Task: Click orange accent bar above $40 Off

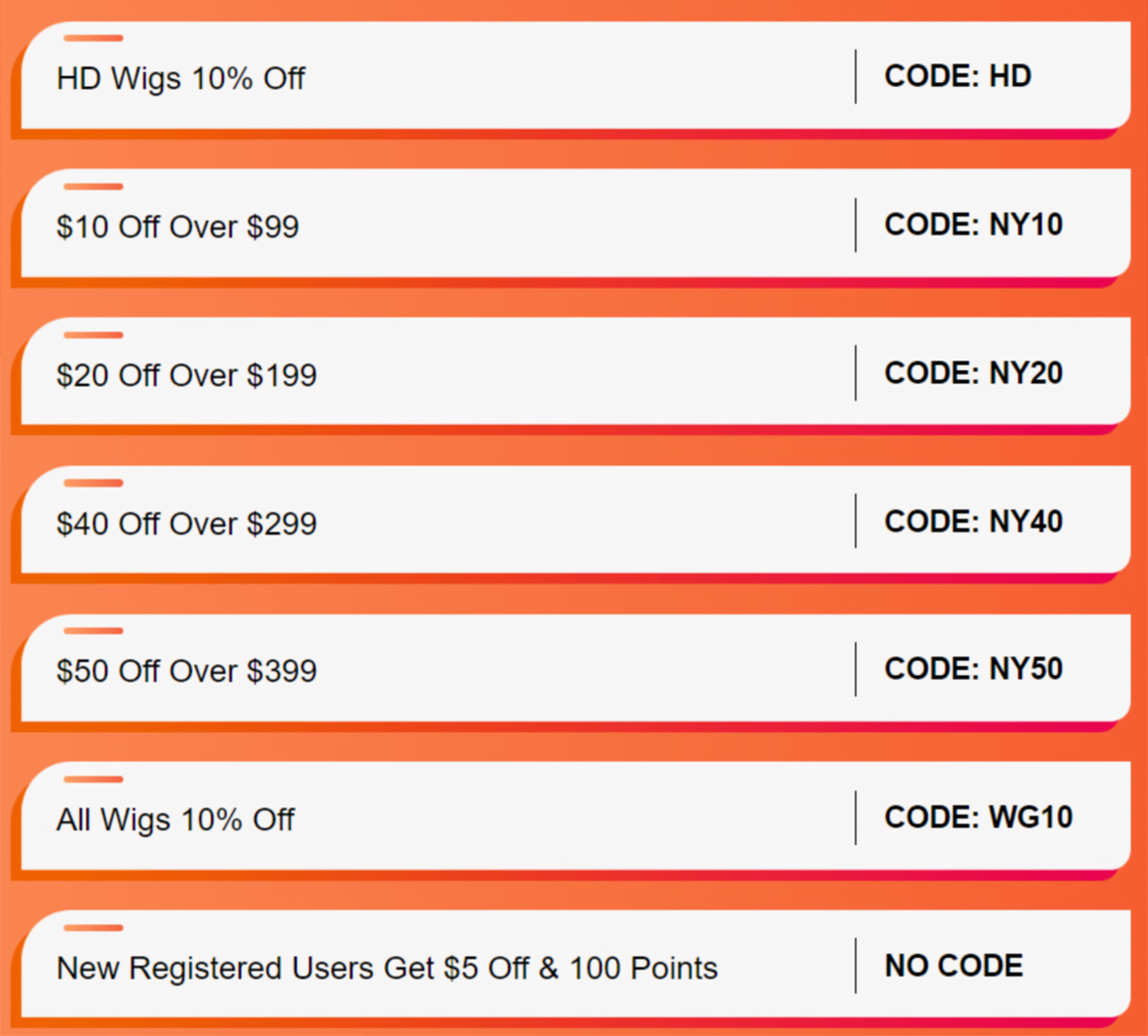Action: pos(93,483)
